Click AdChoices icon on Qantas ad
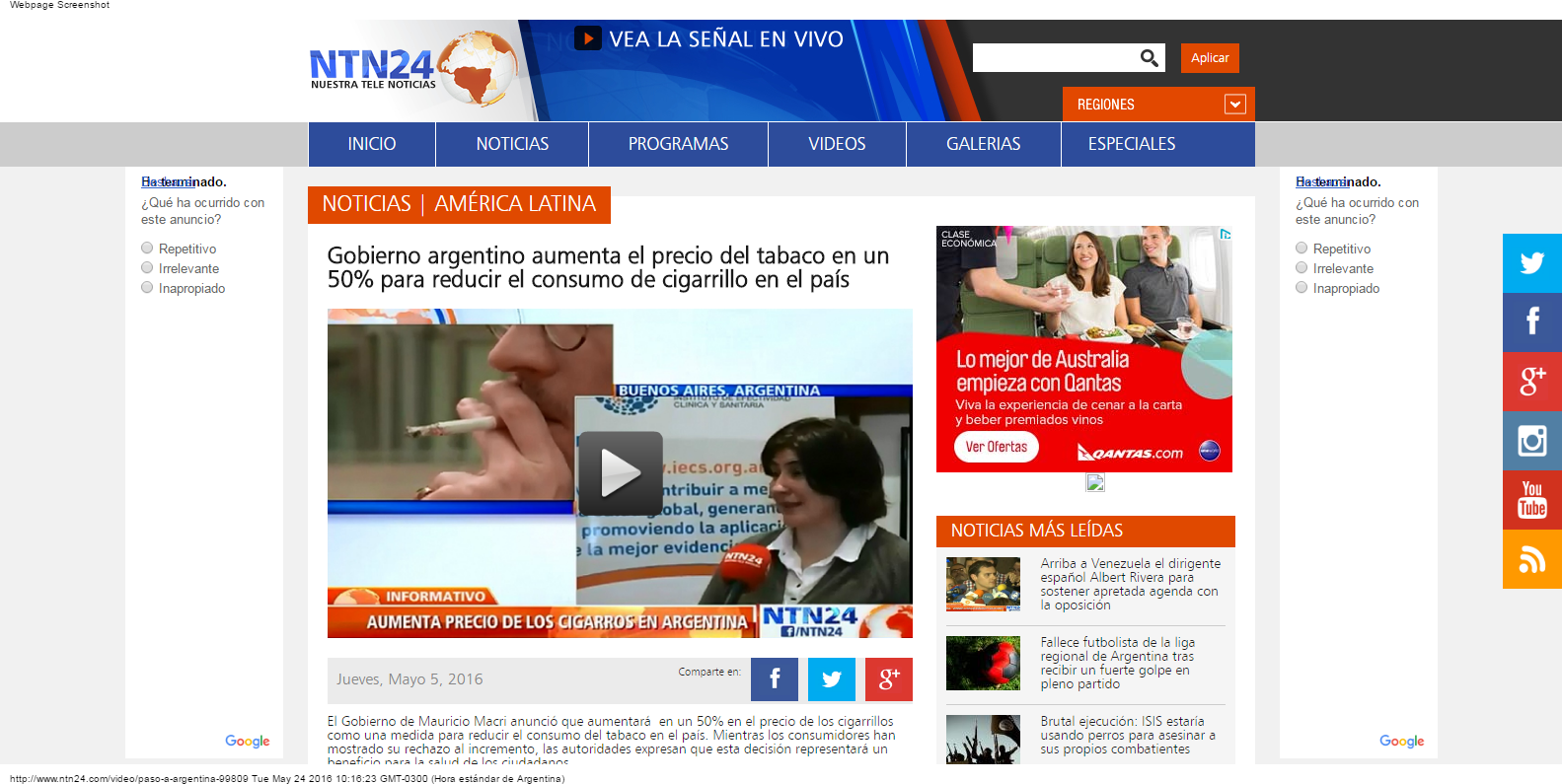This screenshot has height=784, width=1562. (x=1226, y=234)
